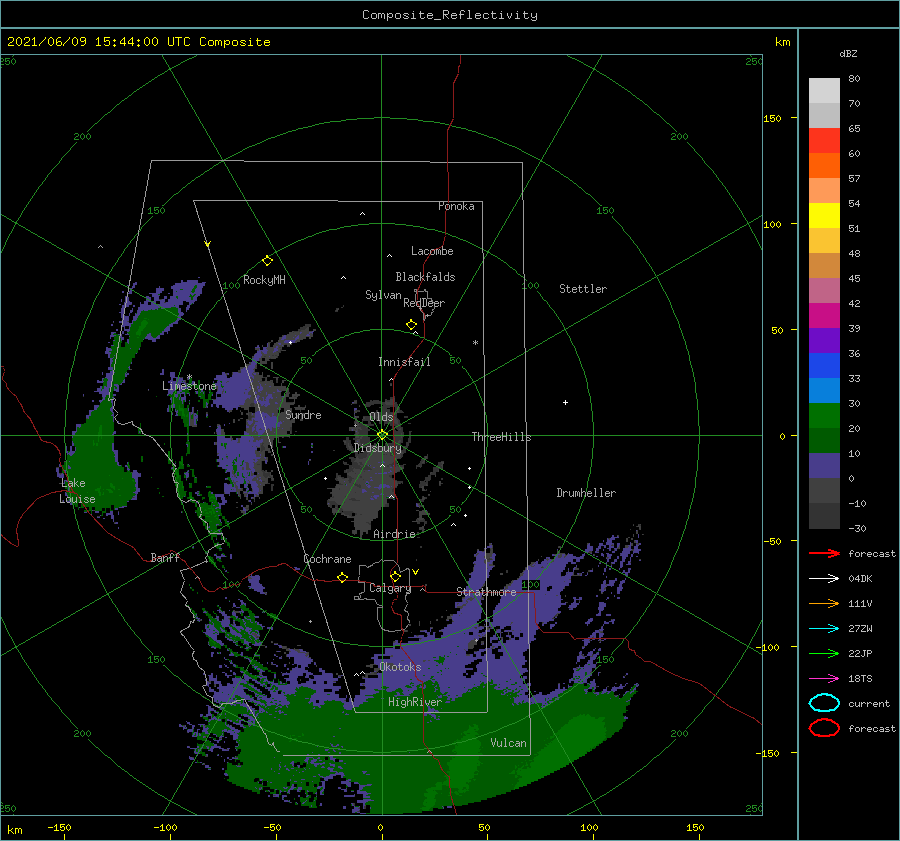Click the white plus marker east of ThreeHills
Screen dimensions: 900x841
[565, 402]
